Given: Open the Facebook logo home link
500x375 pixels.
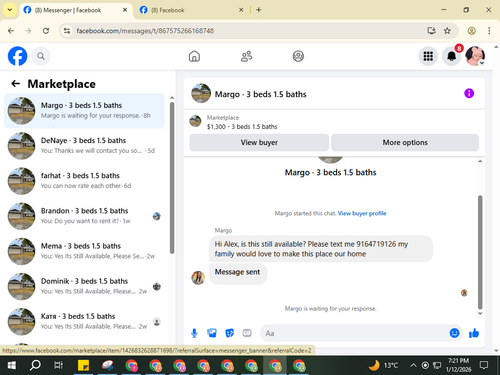Looking at the screenshot, I should coord(17,56).
